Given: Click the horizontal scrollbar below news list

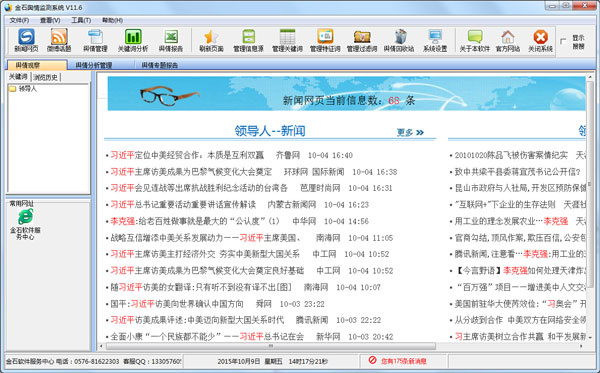Looking at the screenshot, I should (271, 346).
